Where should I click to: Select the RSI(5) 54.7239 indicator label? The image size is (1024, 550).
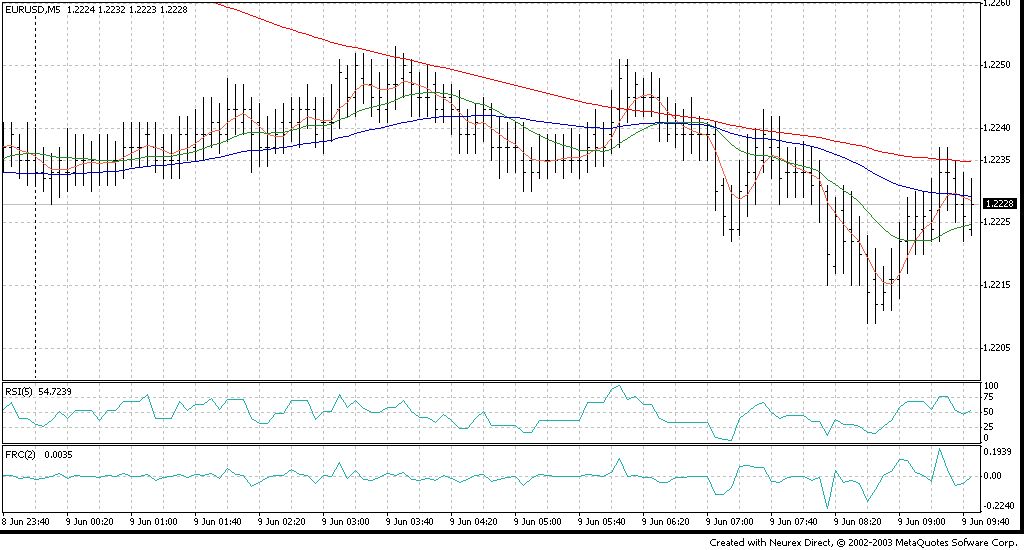tap(39, 391)
